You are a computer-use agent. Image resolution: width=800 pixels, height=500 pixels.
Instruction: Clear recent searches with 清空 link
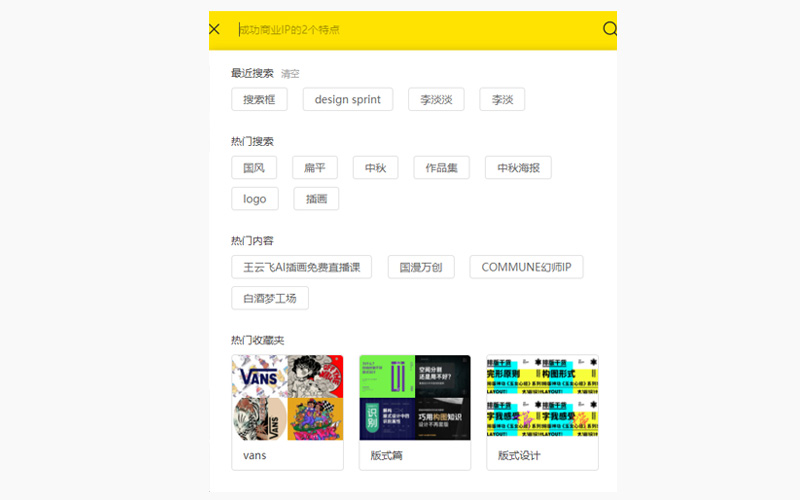(290, 74)
